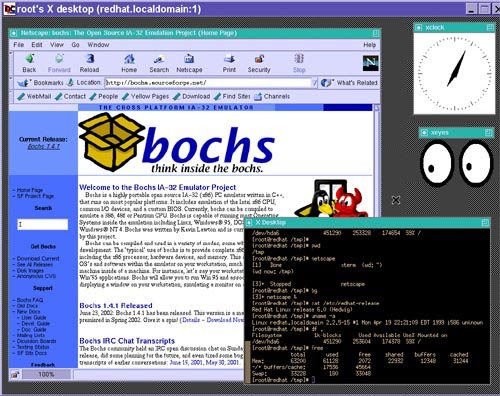Open the Home toolbar icon

(129, 63)
